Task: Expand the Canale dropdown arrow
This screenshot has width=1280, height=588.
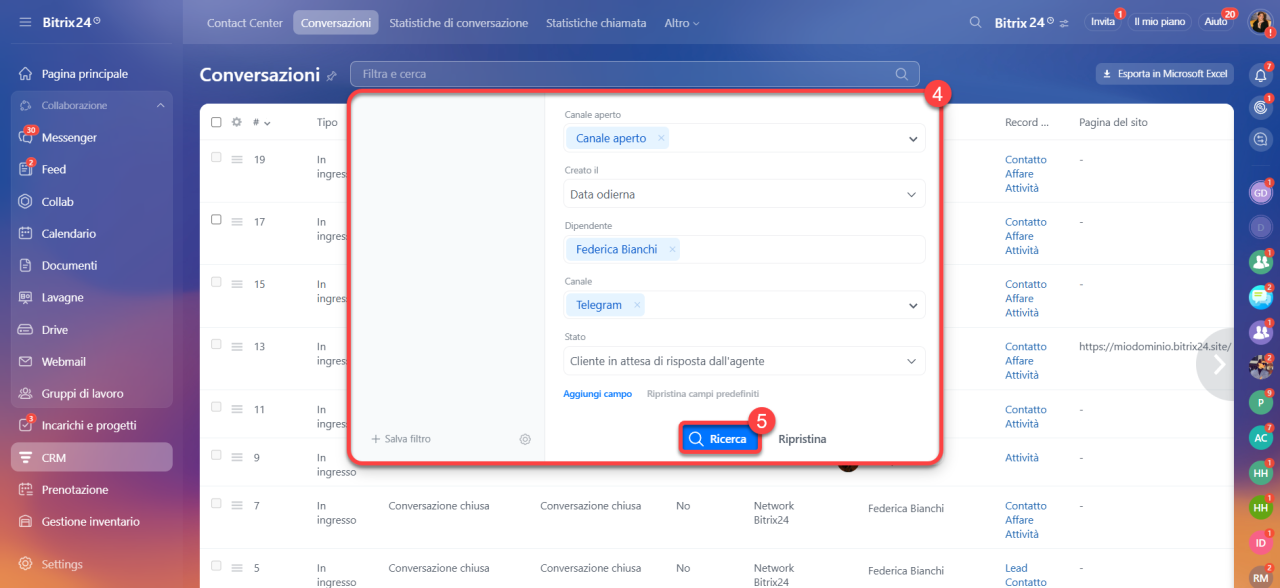Action: click(x=913, y=305)
